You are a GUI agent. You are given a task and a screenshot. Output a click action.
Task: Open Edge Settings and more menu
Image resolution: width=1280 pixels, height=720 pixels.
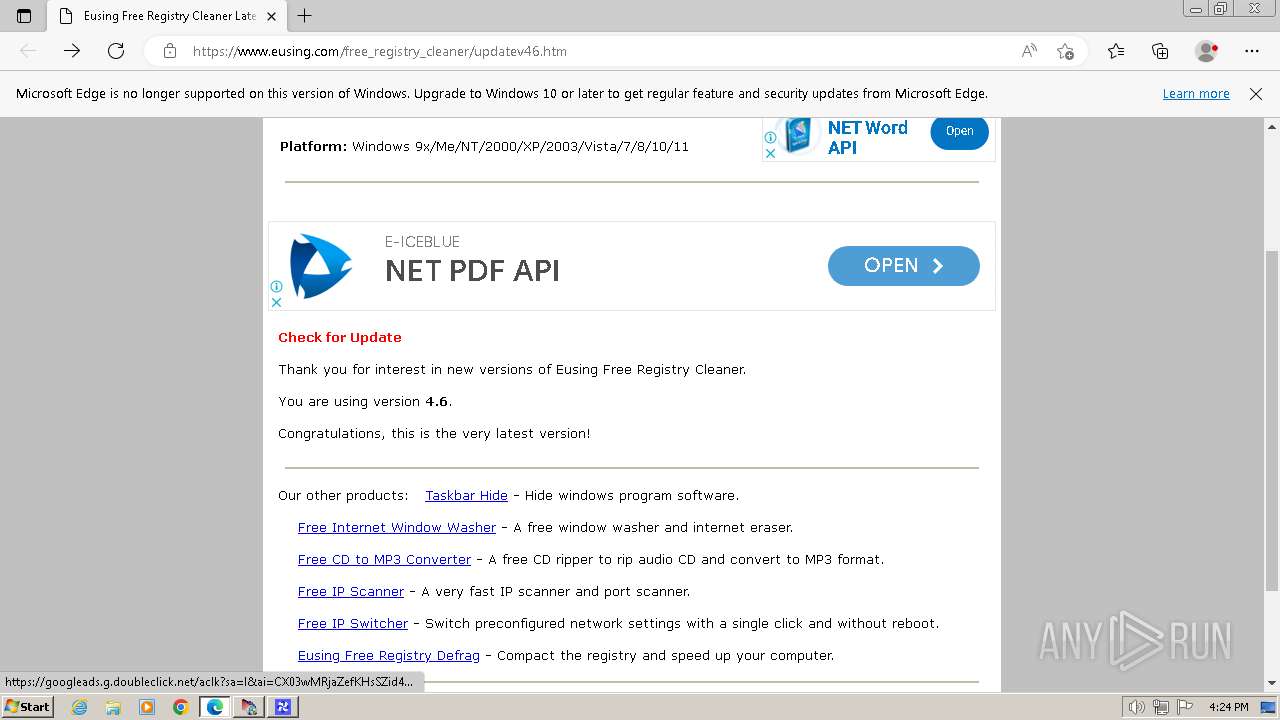click(x=1252, y=51)
